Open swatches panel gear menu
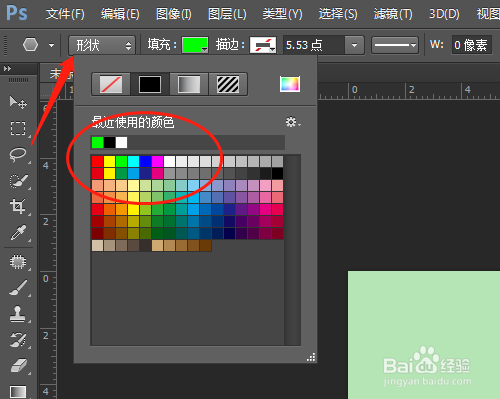Screen dimensions: 500x399 pyautogui.click(x=293, y=122)
